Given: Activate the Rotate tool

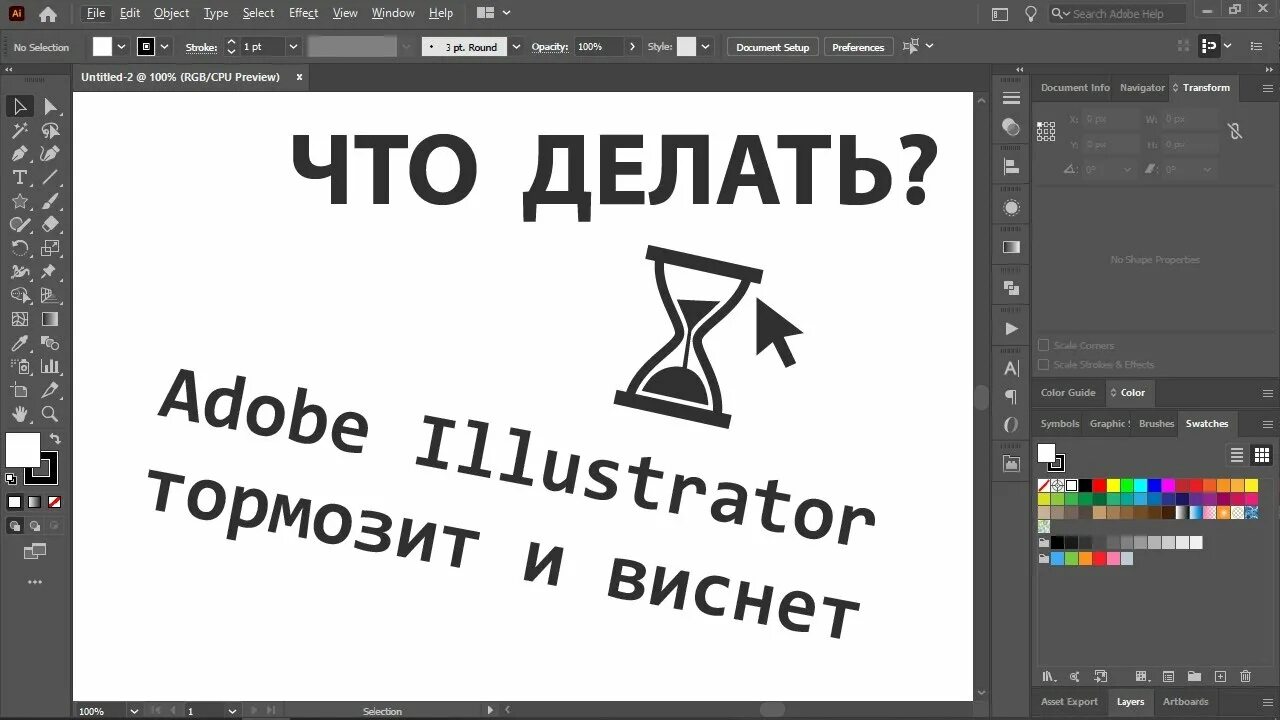Looking at the screenshot, I should pyautogui.click(x=19, y=248).
